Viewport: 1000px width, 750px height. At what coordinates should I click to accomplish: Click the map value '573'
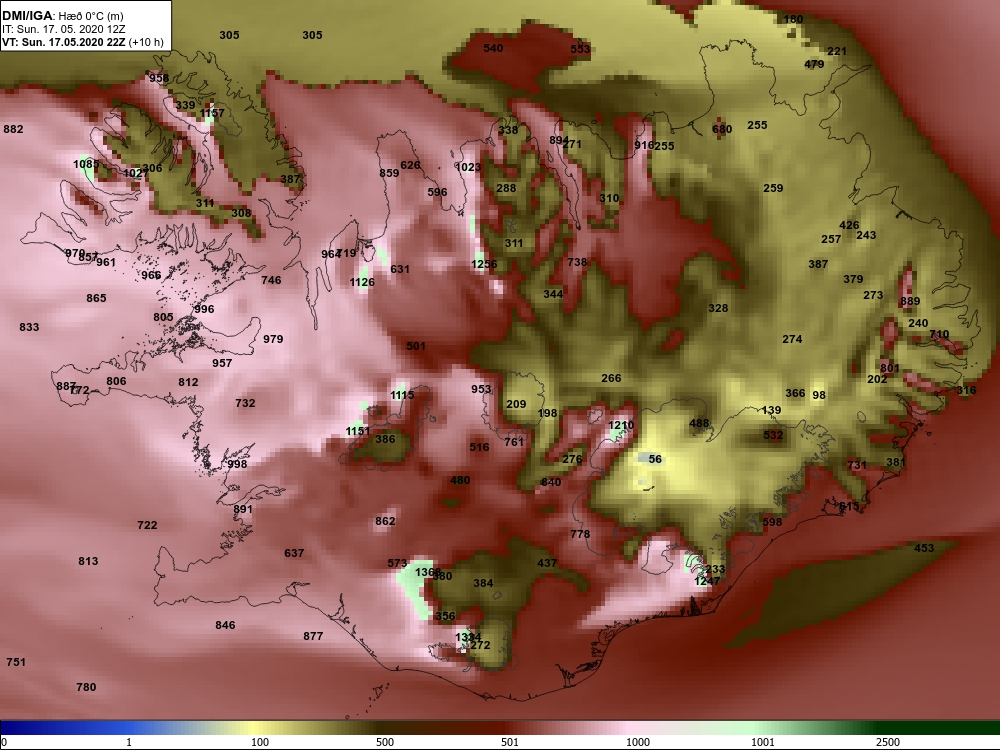397,563
